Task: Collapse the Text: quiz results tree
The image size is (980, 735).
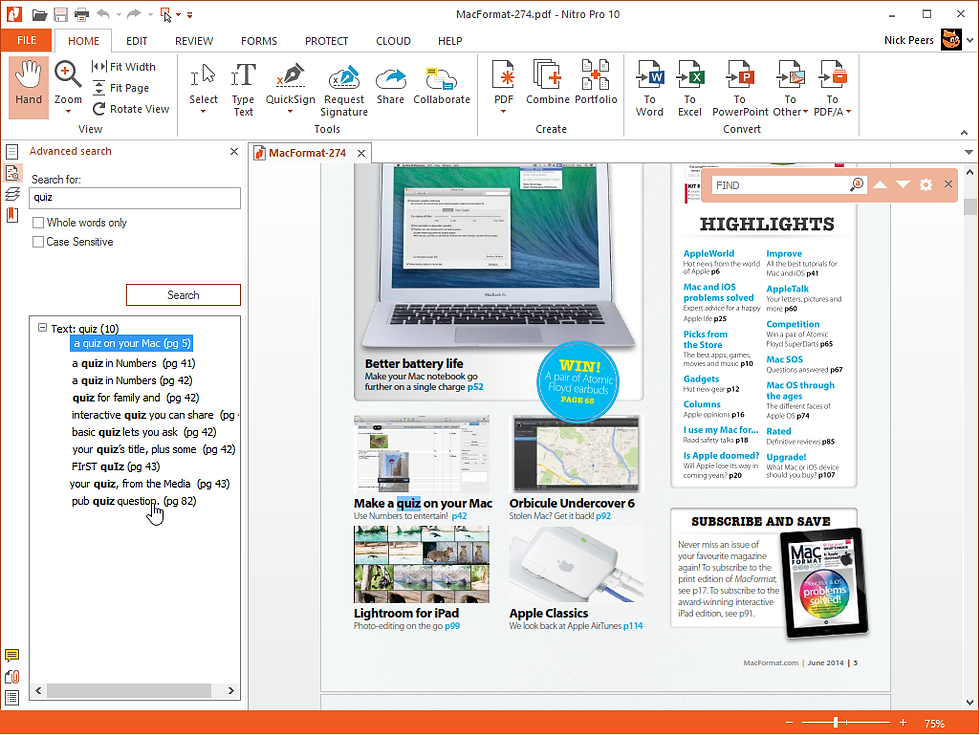Action: [42, 328]
